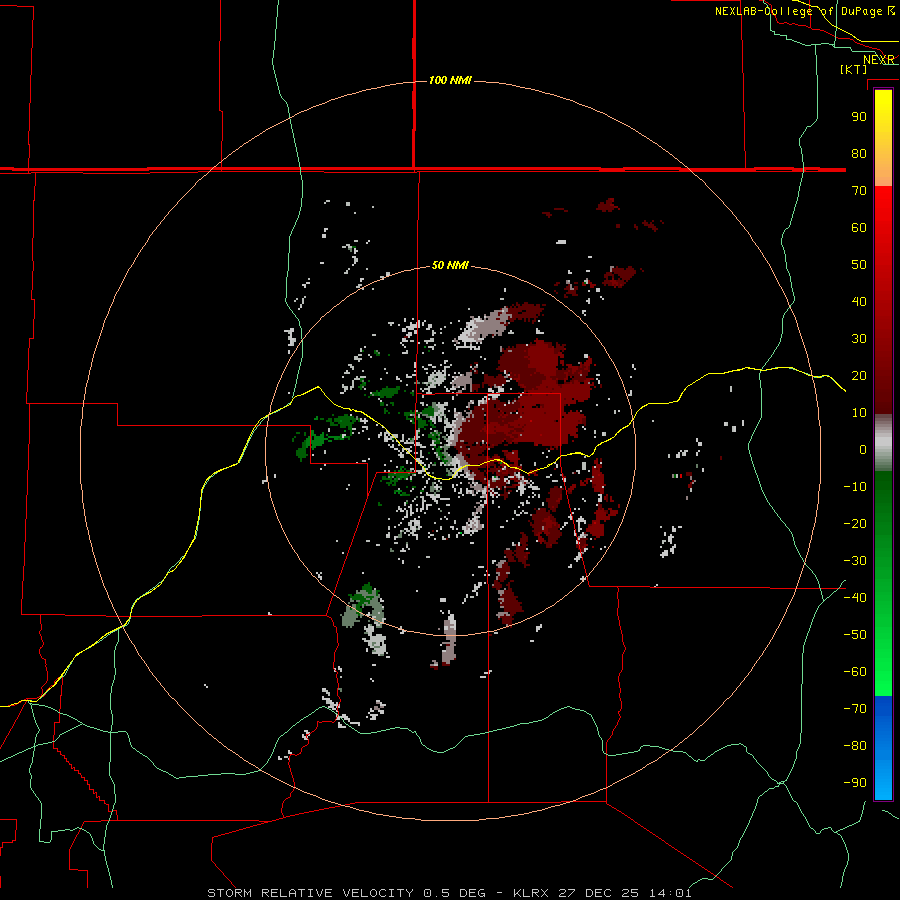This screenshot has width=900, height=900.
Task: Click the 50 NMI range ring label
Action: click(x=450, y=265)
